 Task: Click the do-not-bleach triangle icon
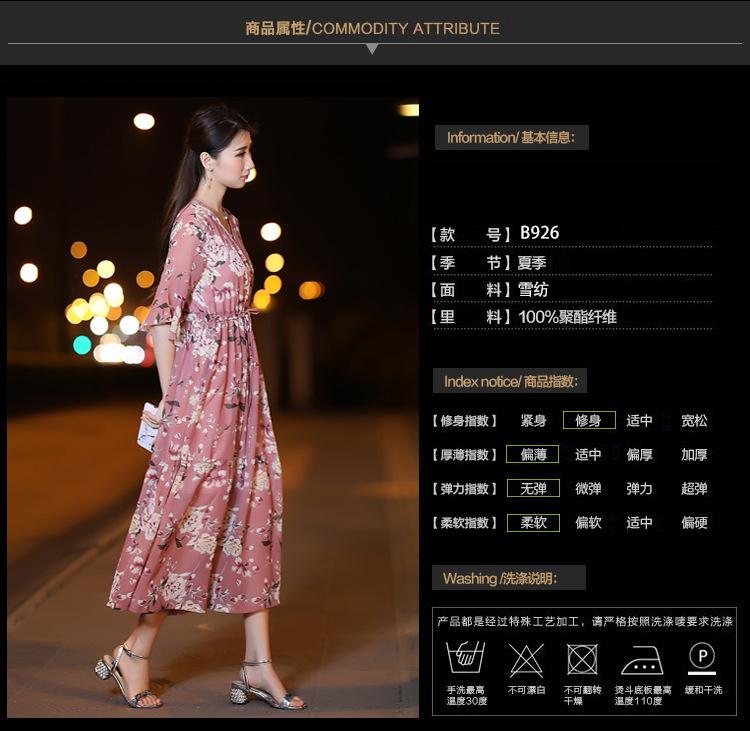tap(526, 659)
